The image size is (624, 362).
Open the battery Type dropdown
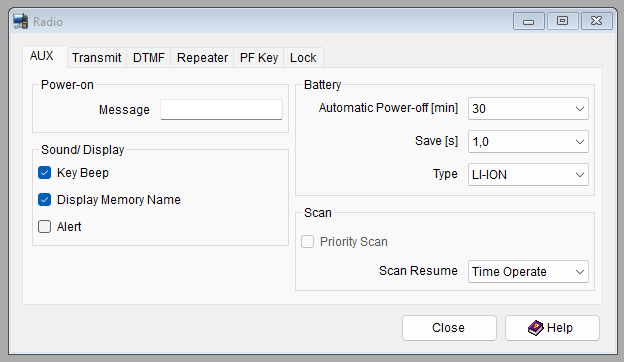(x=528, y=175)
